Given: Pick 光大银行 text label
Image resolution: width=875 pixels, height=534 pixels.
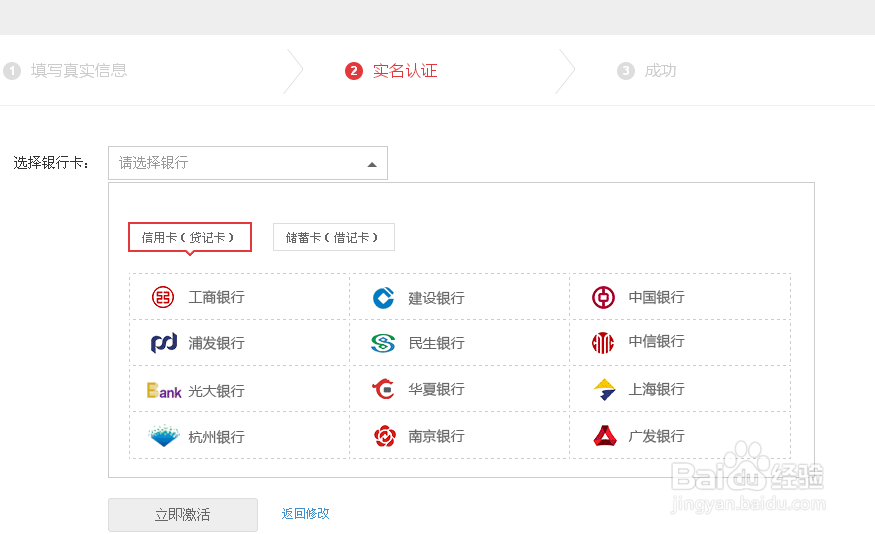Looking at the screenshot, I should coord(217,391).
